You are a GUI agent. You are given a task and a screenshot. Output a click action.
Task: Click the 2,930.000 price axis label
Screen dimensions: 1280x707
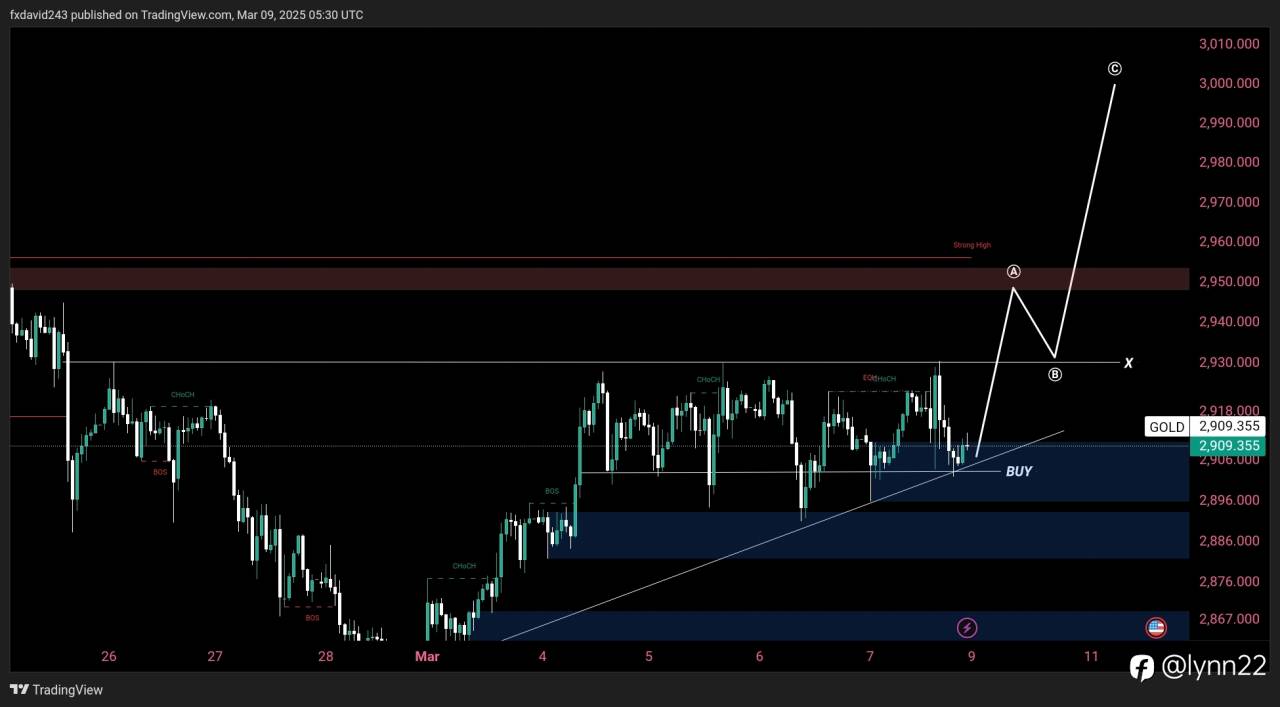(1228, 362)
